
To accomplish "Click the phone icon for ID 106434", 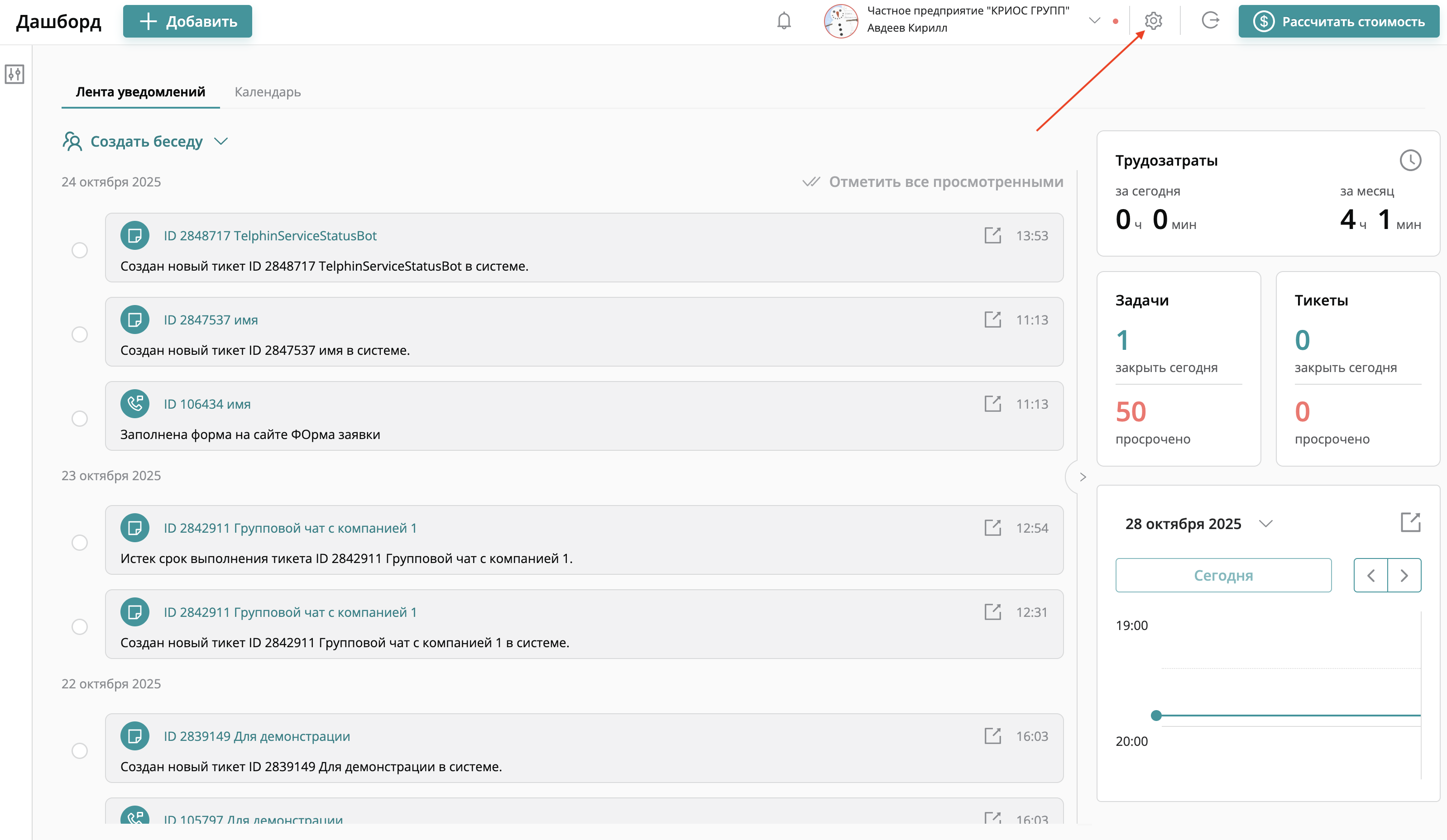I will [135, 404].
